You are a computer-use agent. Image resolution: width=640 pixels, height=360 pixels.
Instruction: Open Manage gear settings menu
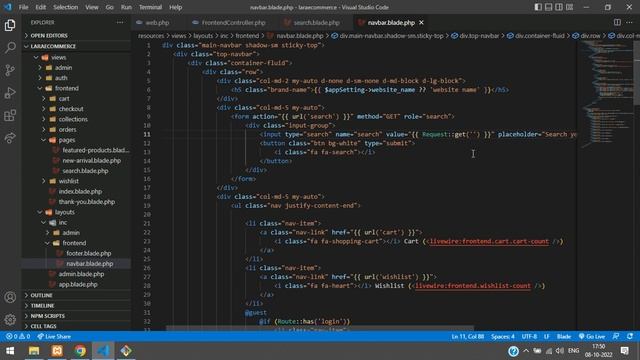tap(10, 320)
